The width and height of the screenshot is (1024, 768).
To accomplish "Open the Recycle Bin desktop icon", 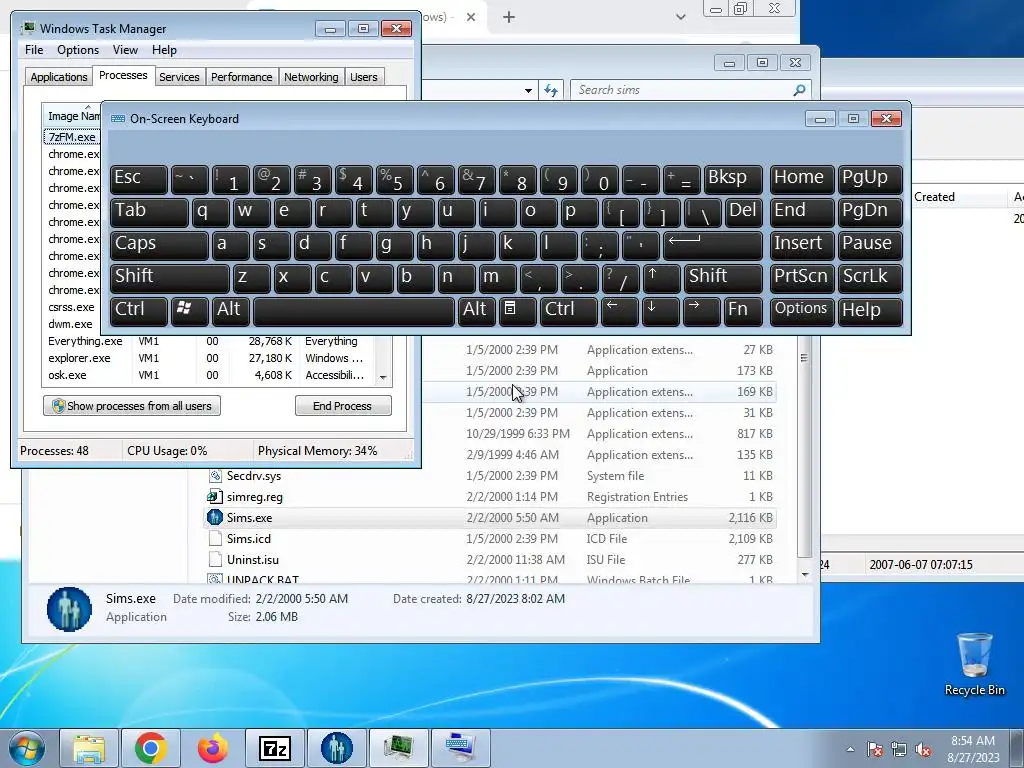I will (974, 664).
